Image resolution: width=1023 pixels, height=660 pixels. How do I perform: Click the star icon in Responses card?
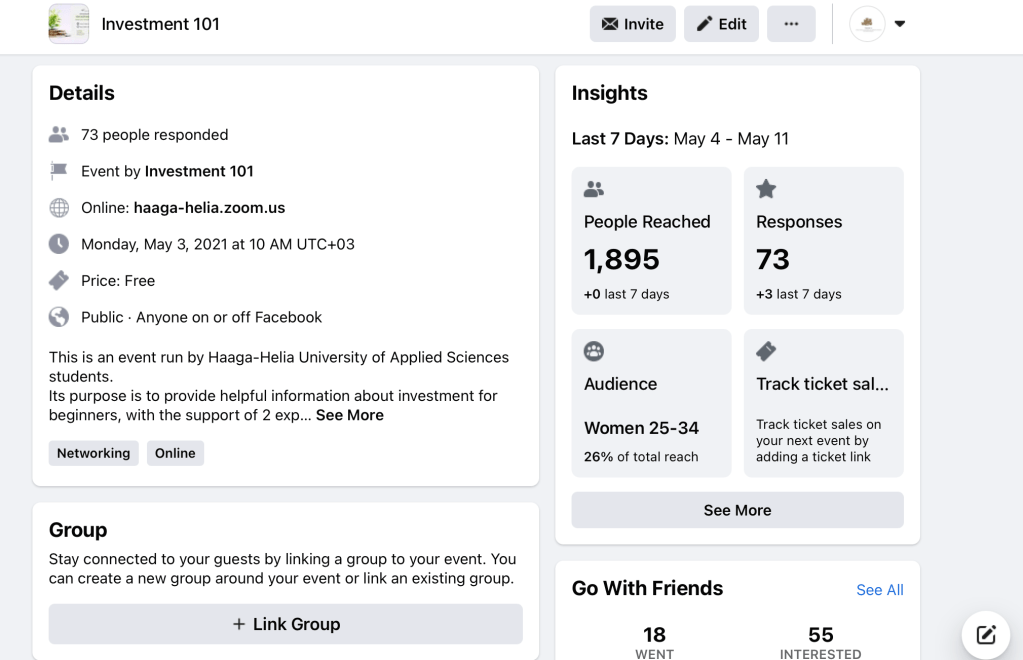tap(766, 188)
